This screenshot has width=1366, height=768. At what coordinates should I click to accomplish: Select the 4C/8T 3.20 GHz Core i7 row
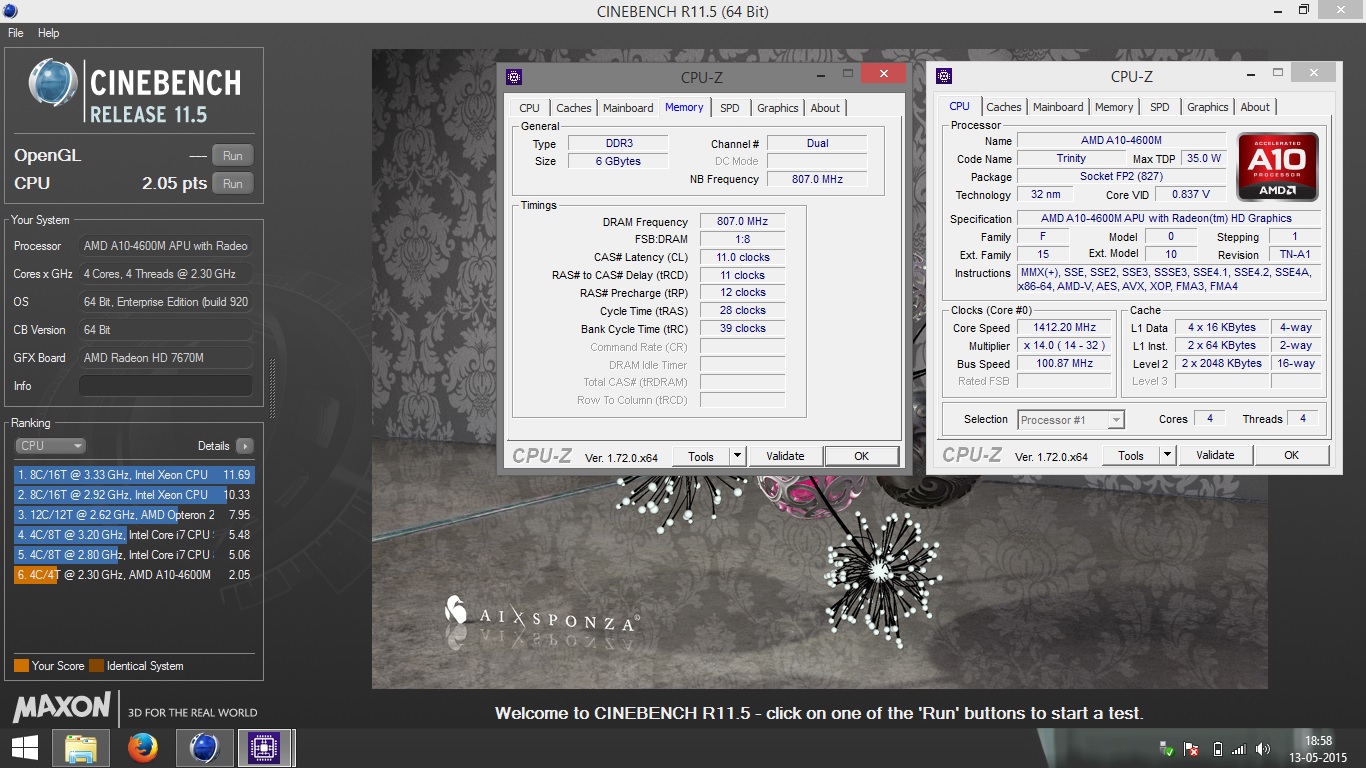(x=134, y=535)
